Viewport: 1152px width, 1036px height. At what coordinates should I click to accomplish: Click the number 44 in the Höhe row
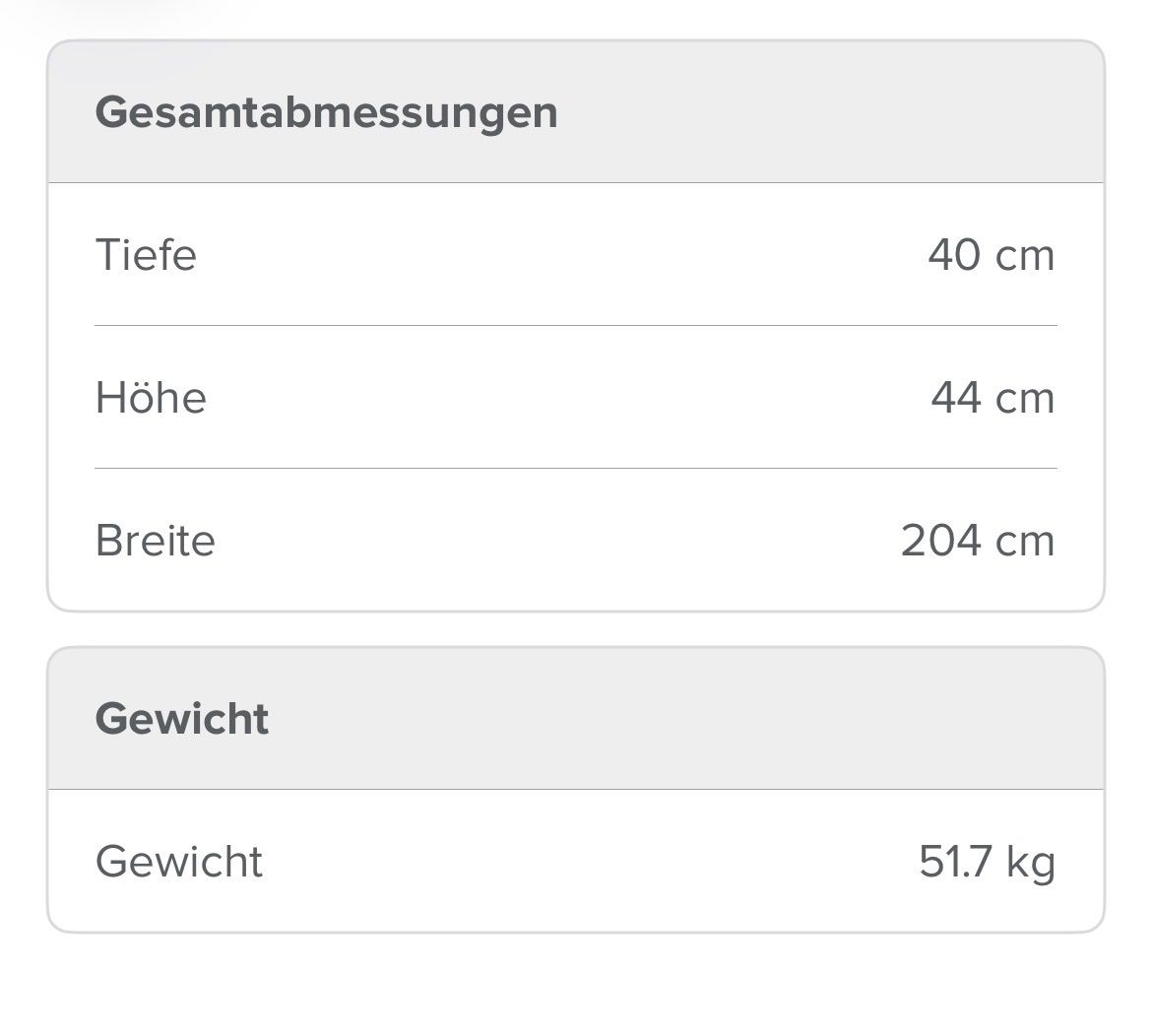[x=956, y=398]
